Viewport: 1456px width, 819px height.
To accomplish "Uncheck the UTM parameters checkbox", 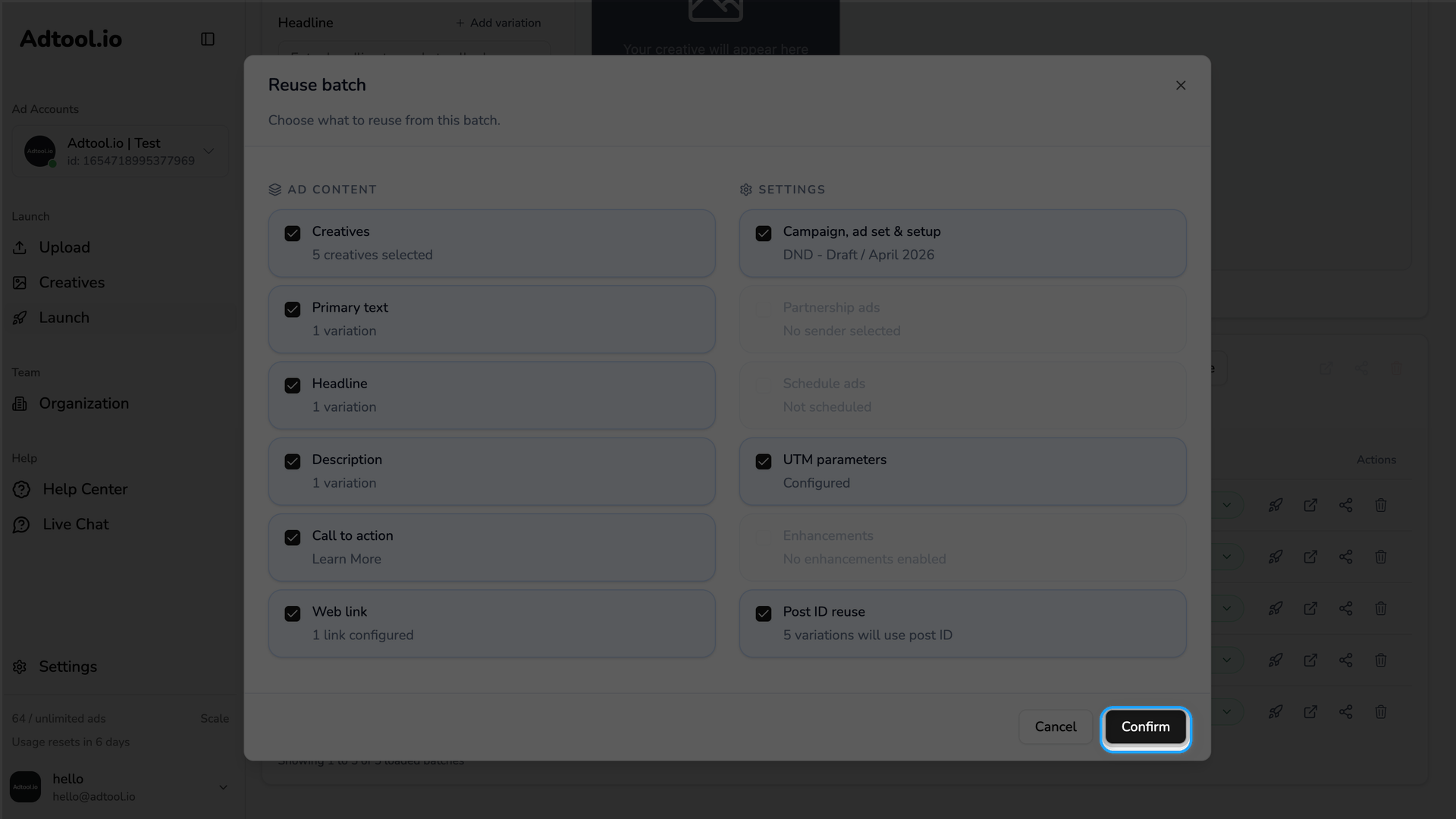I will point(764,462).
